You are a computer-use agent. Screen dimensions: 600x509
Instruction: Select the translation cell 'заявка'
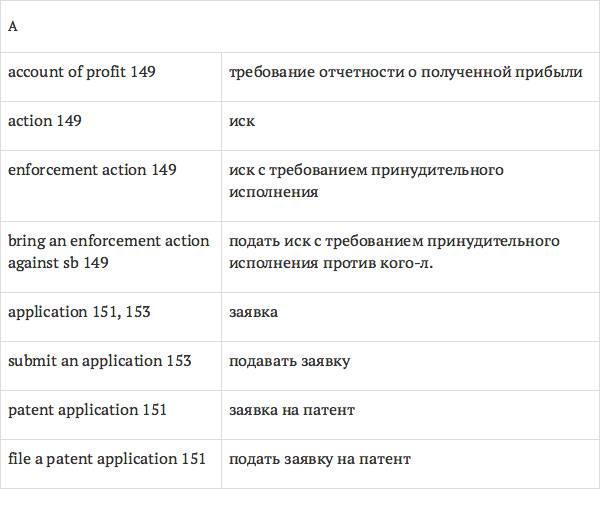click(x=253, y=312)
